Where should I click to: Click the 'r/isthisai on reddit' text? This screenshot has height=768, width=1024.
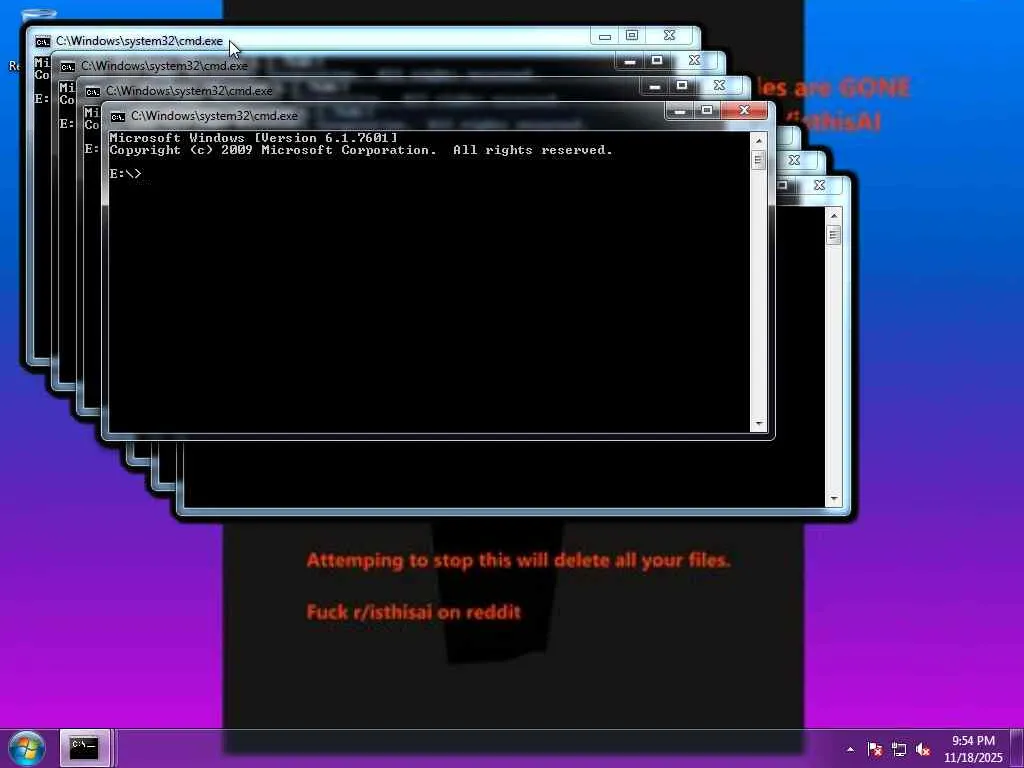point(437,612)
